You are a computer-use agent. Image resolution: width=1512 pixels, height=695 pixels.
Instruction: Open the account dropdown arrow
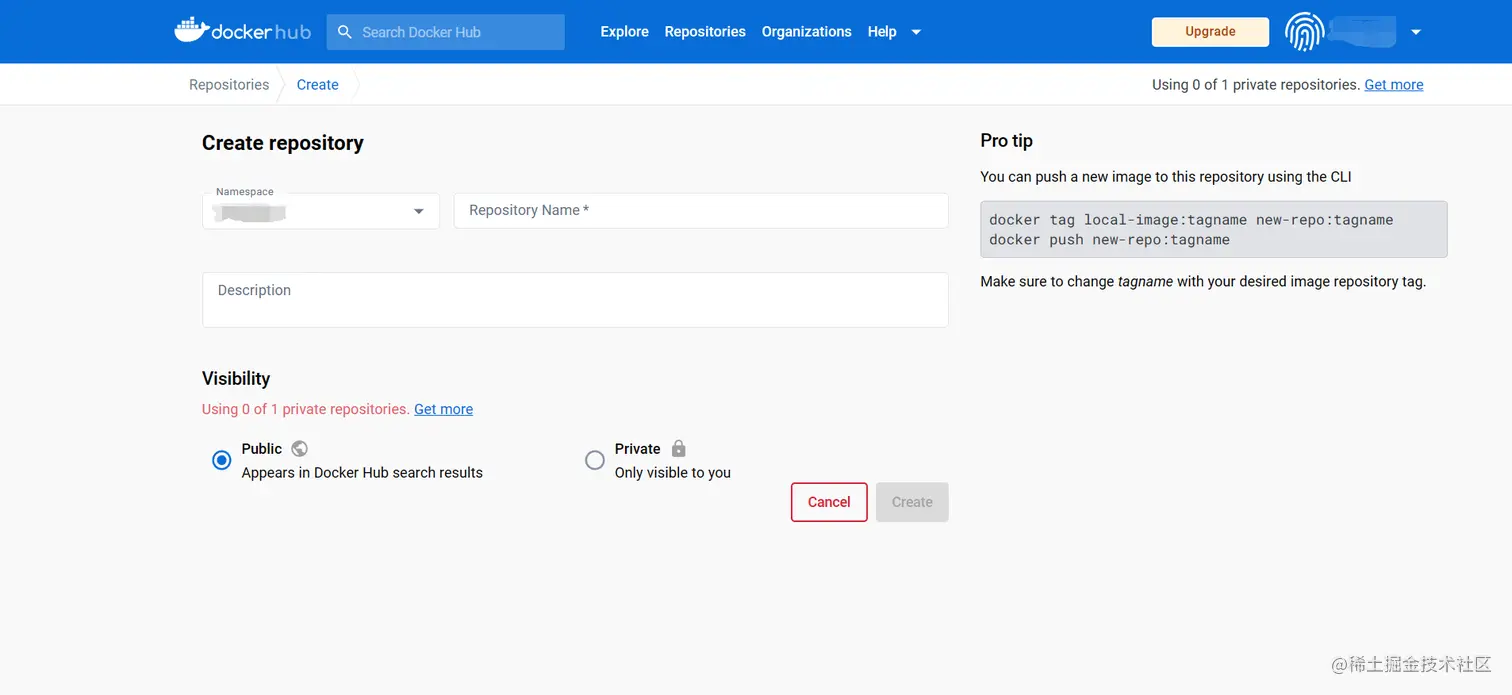coord(1416,32)
